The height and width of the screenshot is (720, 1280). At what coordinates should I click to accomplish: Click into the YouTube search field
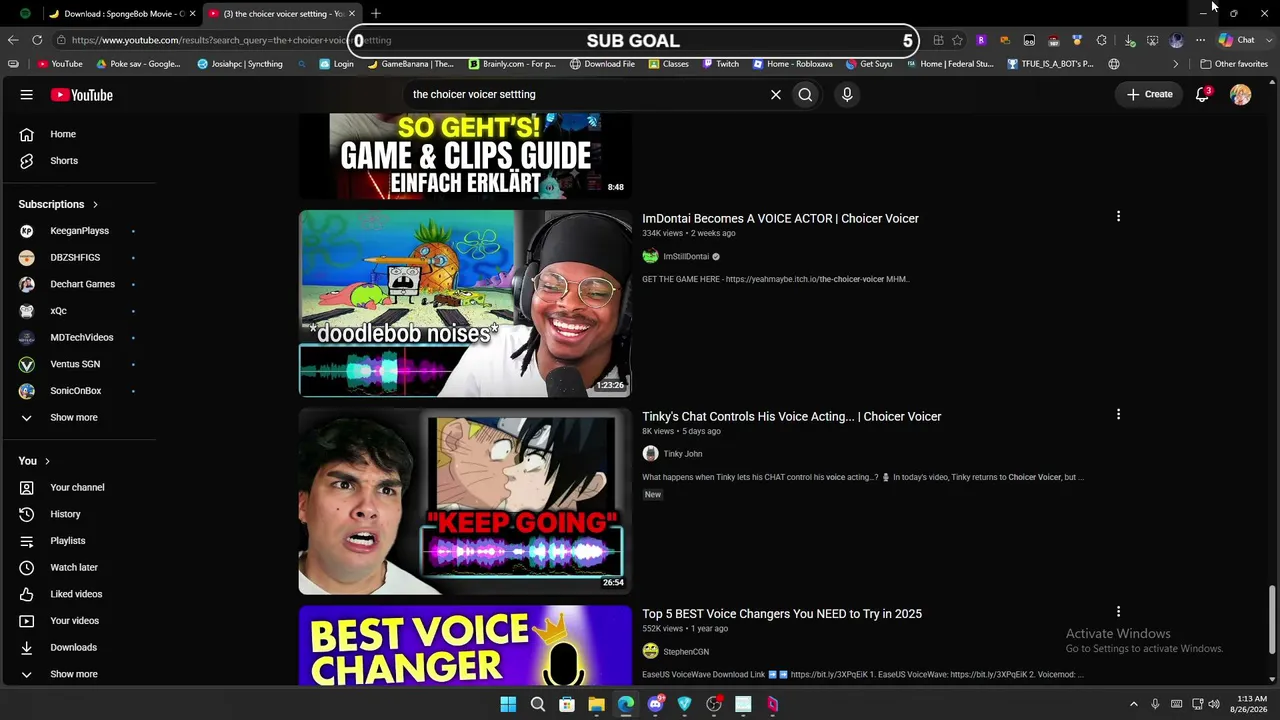pos(585,94)
